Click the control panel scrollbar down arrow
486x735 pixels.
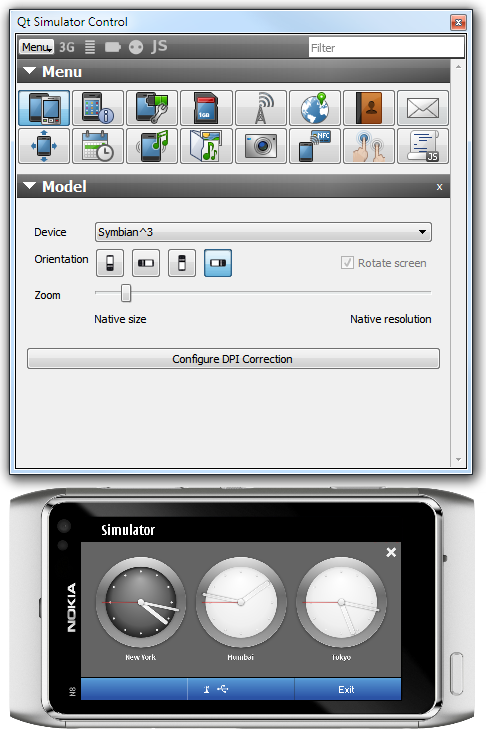click(458, 460)
